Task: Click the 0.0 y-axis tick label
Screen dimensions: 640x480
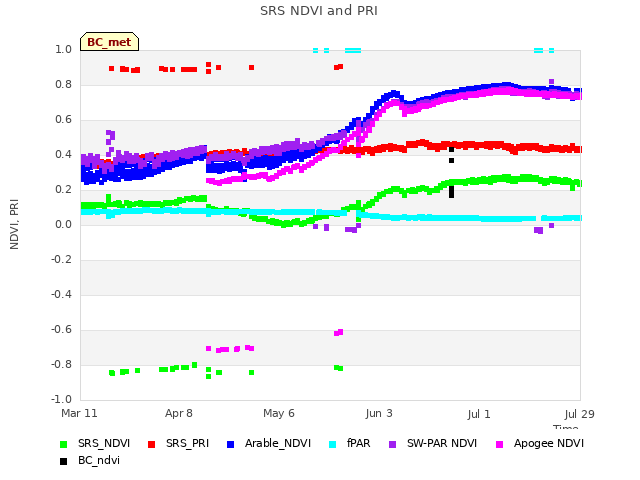Action: [x=63, y=225]
